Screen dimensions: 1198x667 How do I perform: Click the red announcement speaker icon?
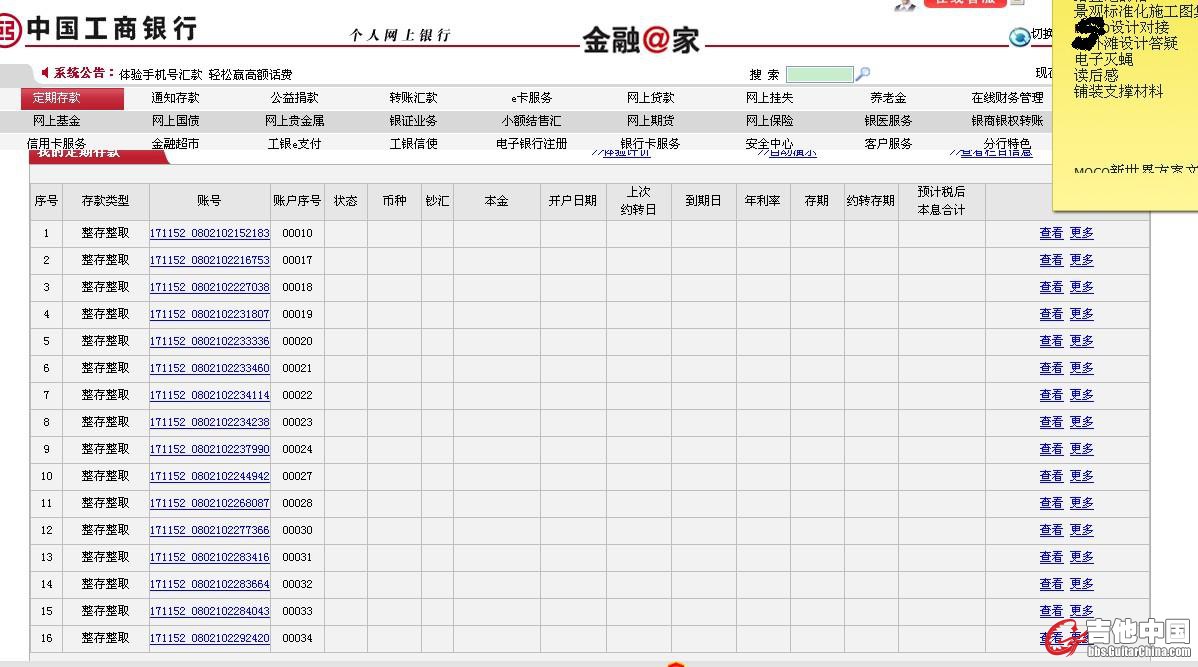click(x=45, y=73)
